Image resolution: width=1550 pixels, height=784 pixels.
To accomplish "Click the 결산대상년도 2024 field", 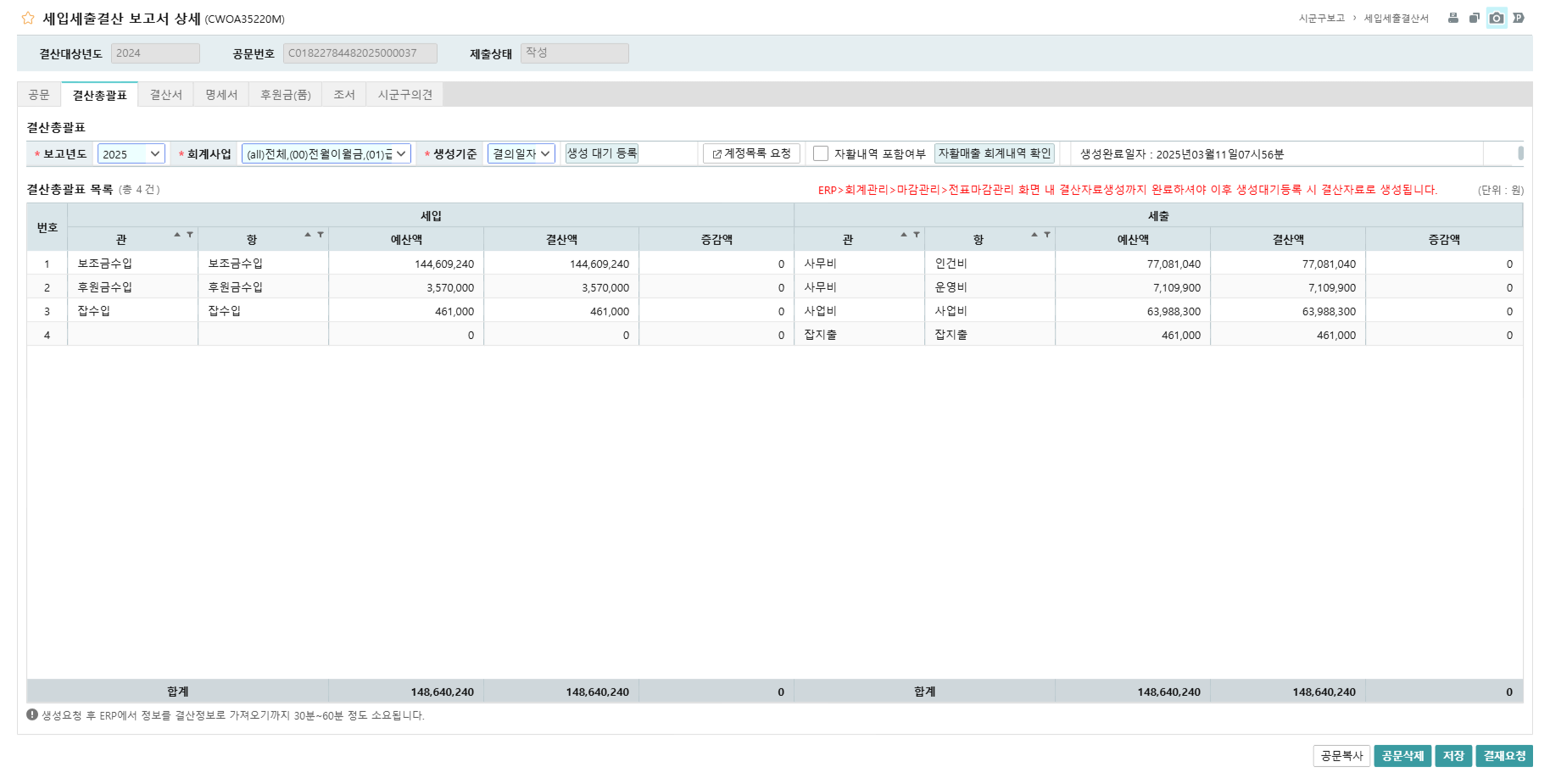I will (x=155, y=53).
